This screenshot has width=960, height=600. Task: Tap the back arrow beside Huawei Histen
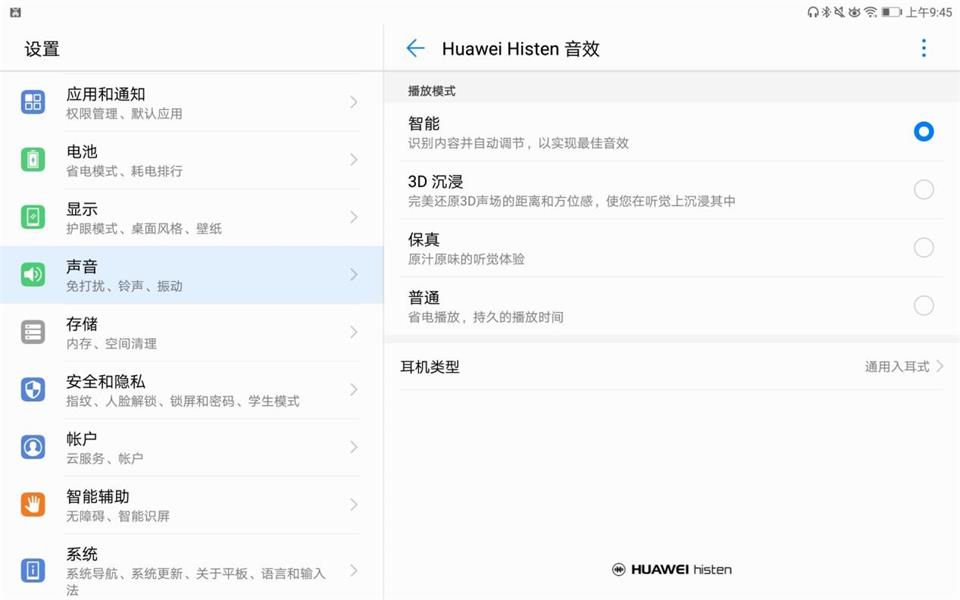[x=415, y=48]
